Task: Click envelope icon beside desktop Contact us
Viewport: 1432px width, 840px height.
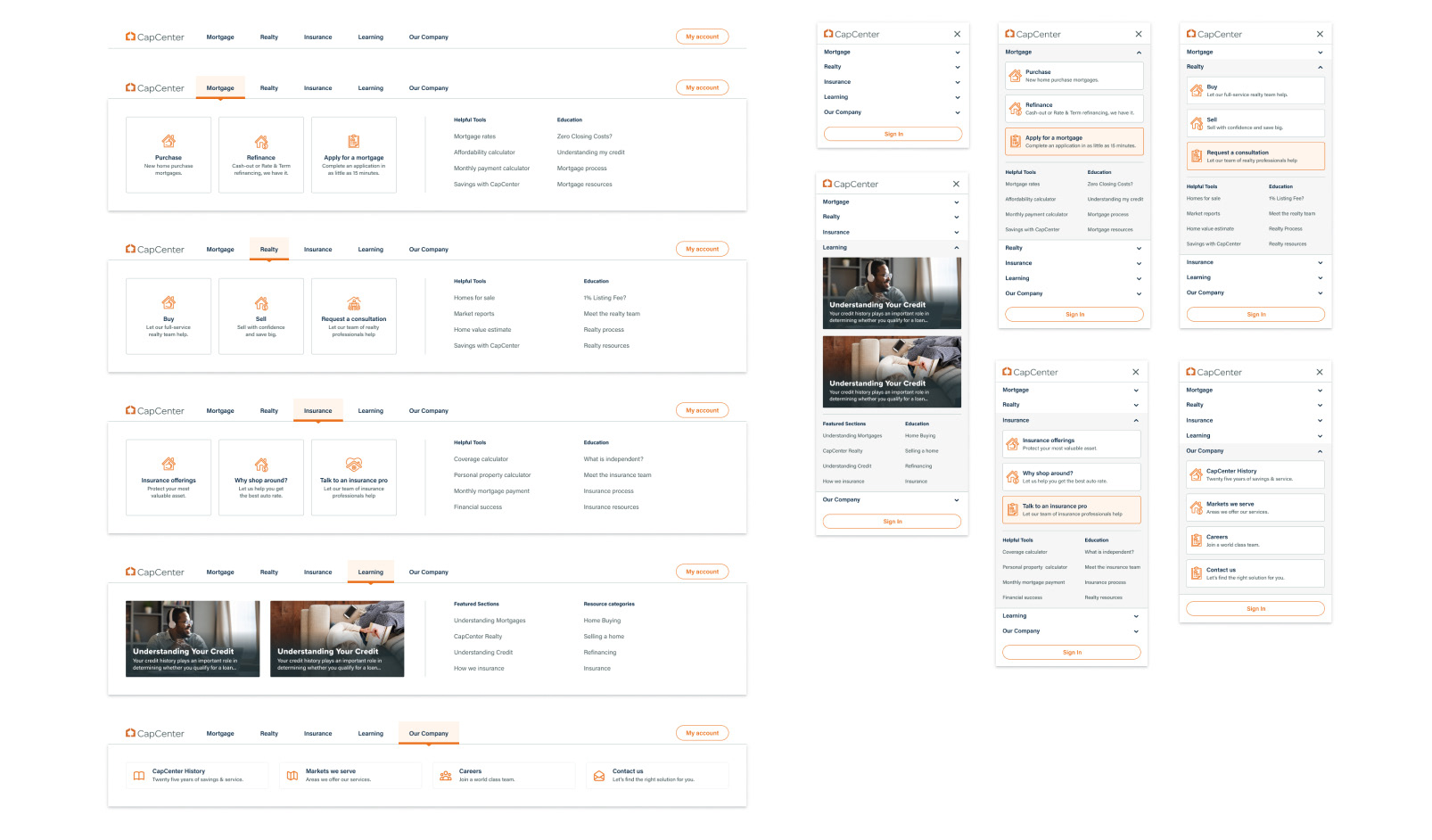Action: click(x=599, y=776)
